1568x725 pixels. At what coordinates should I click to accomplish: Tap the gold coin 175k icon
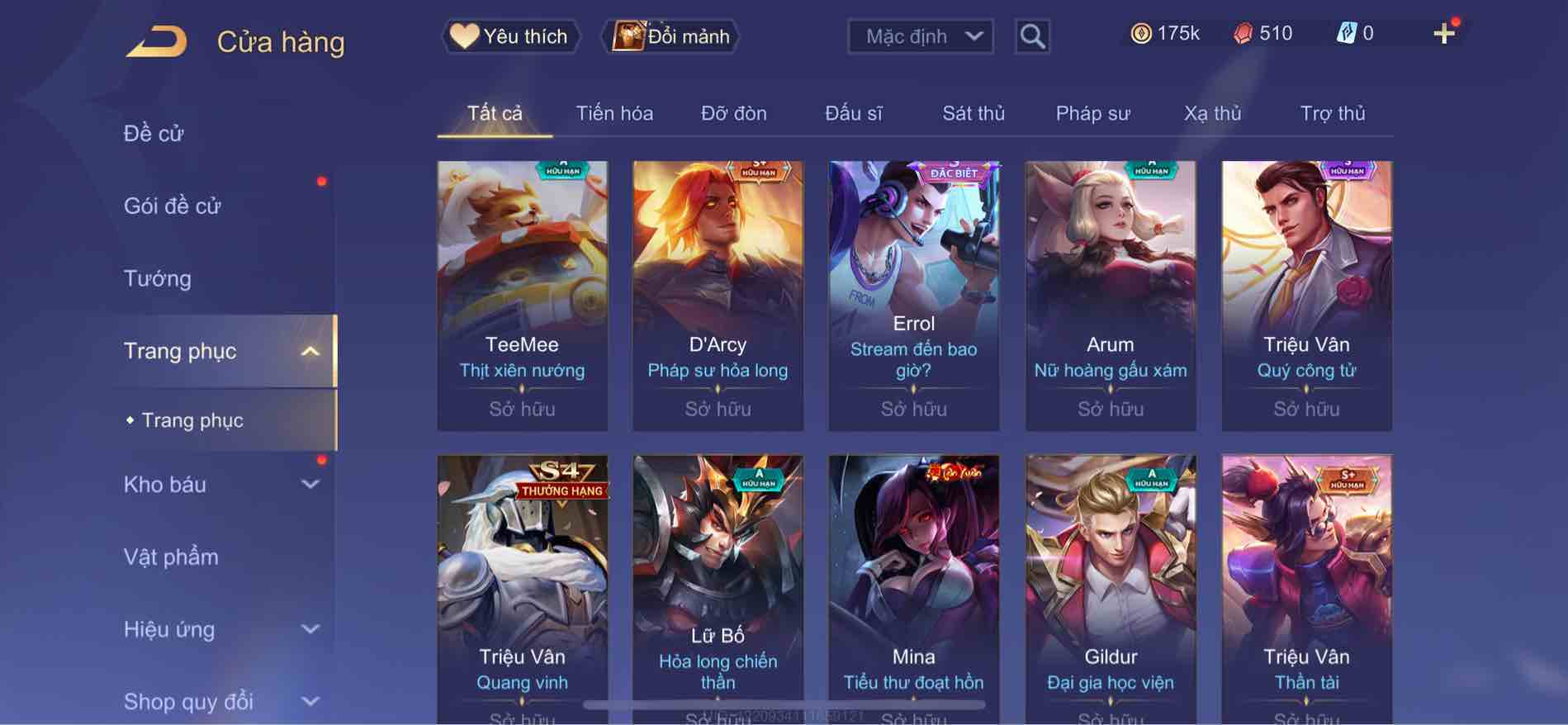pos(1141,34)
